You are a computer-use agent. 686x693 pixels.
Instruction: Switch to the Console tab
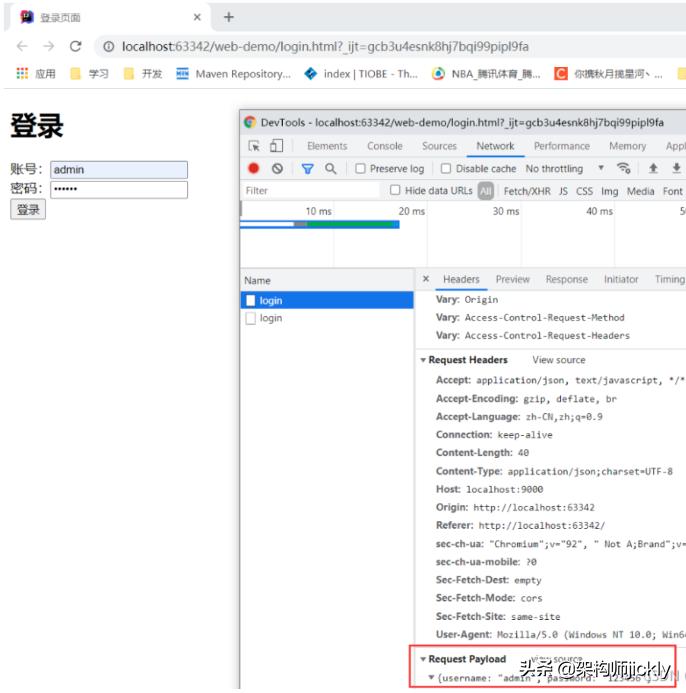coord(385,146)
